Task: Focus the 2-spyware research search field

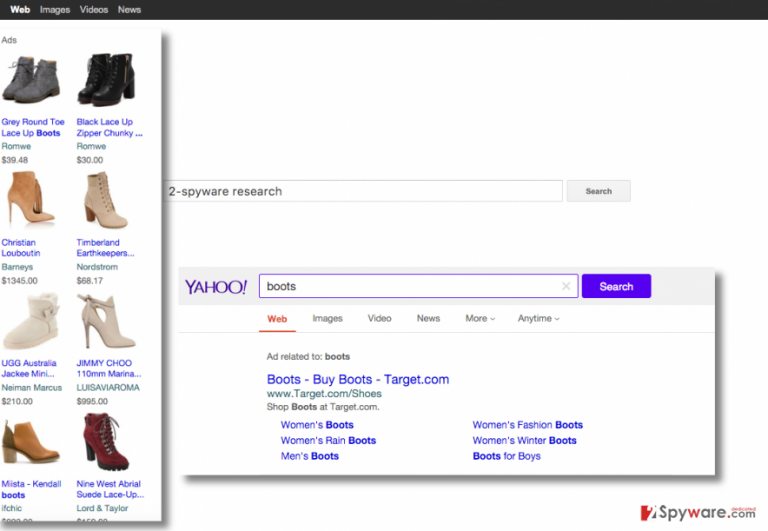Action: (x=363, y=191)
